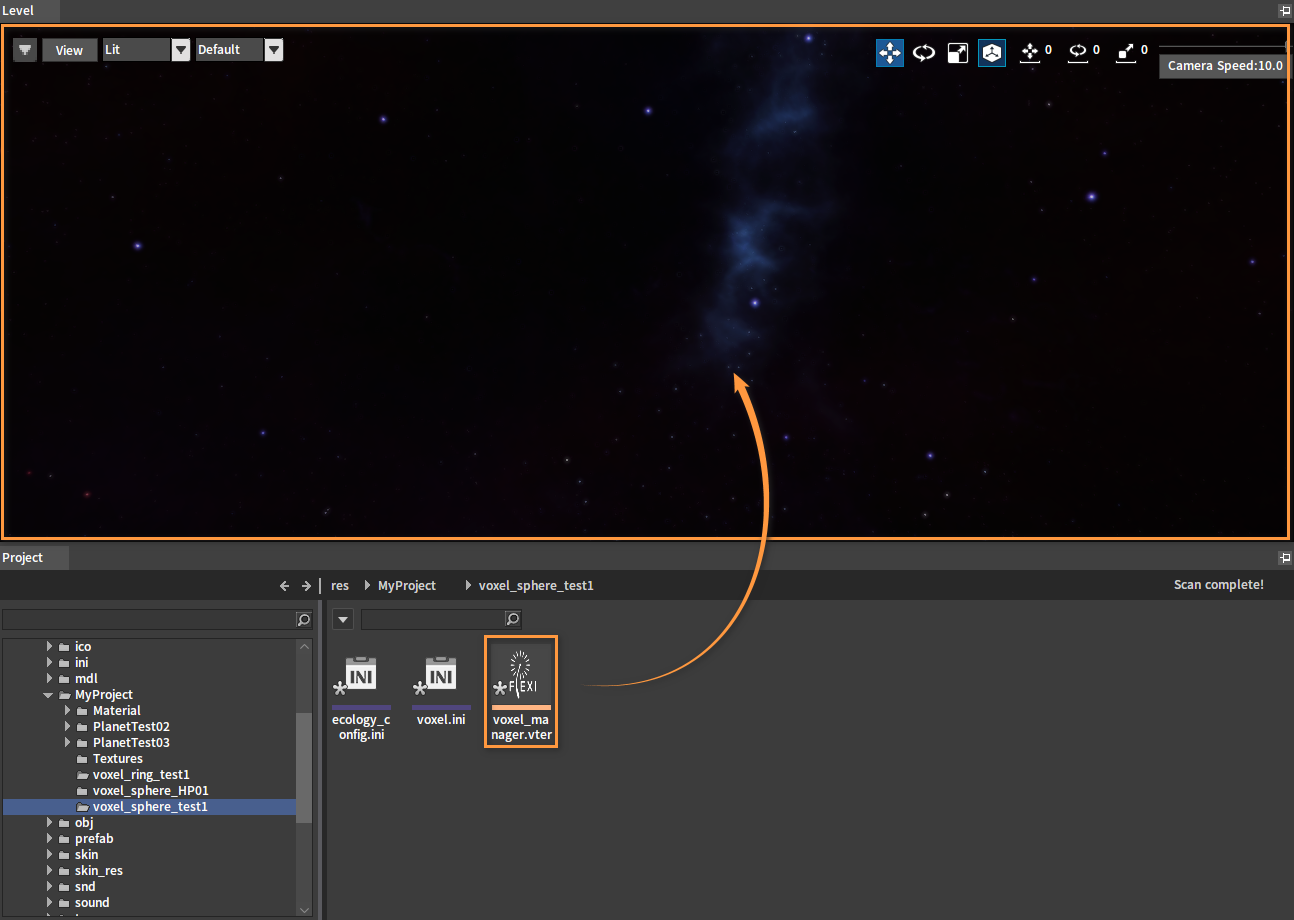
Task: Expand the sound folder
Action: (x=49, y=903)
